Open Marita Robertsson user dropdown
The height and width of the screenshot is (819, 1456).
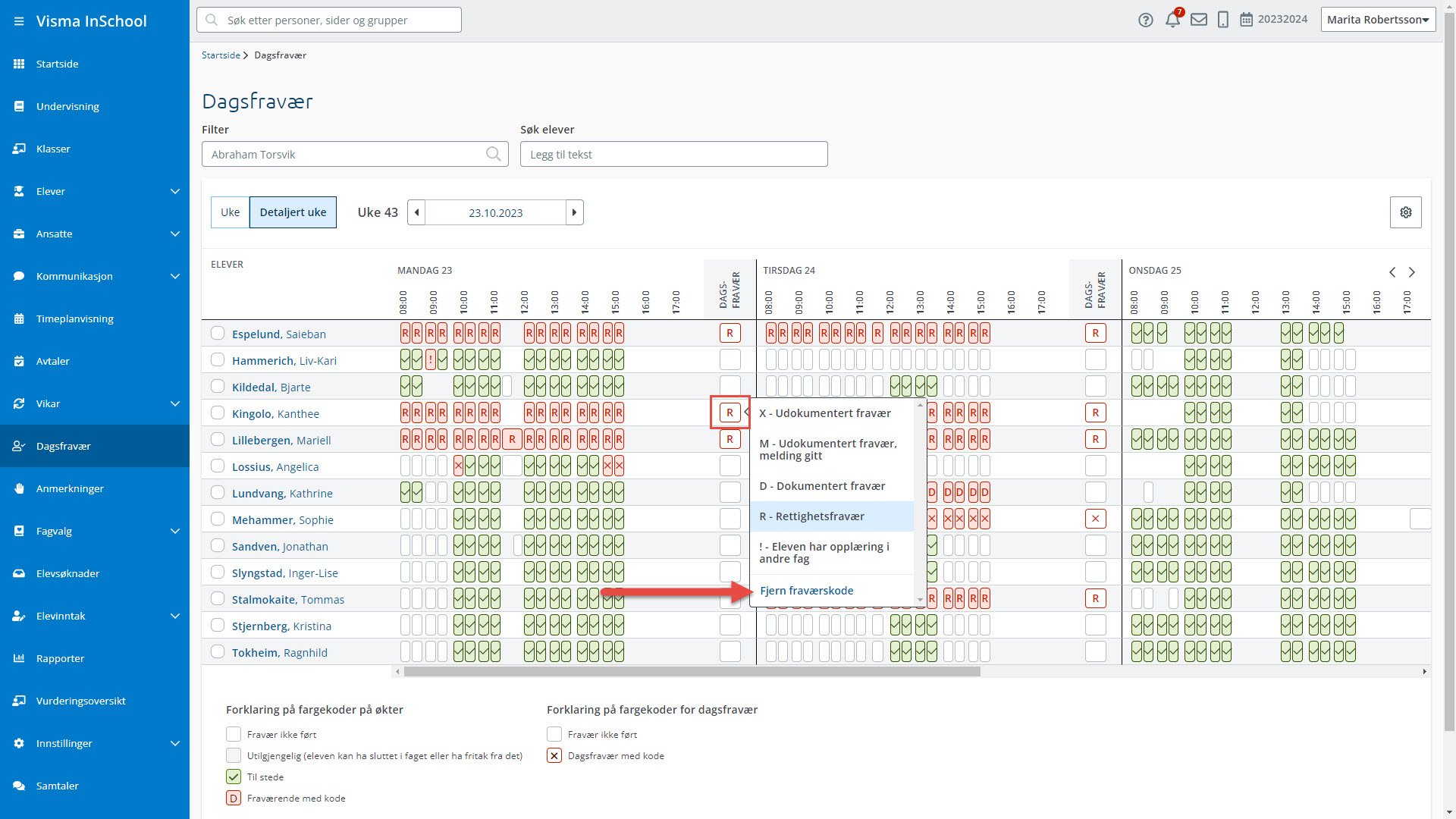[1378, 20]
